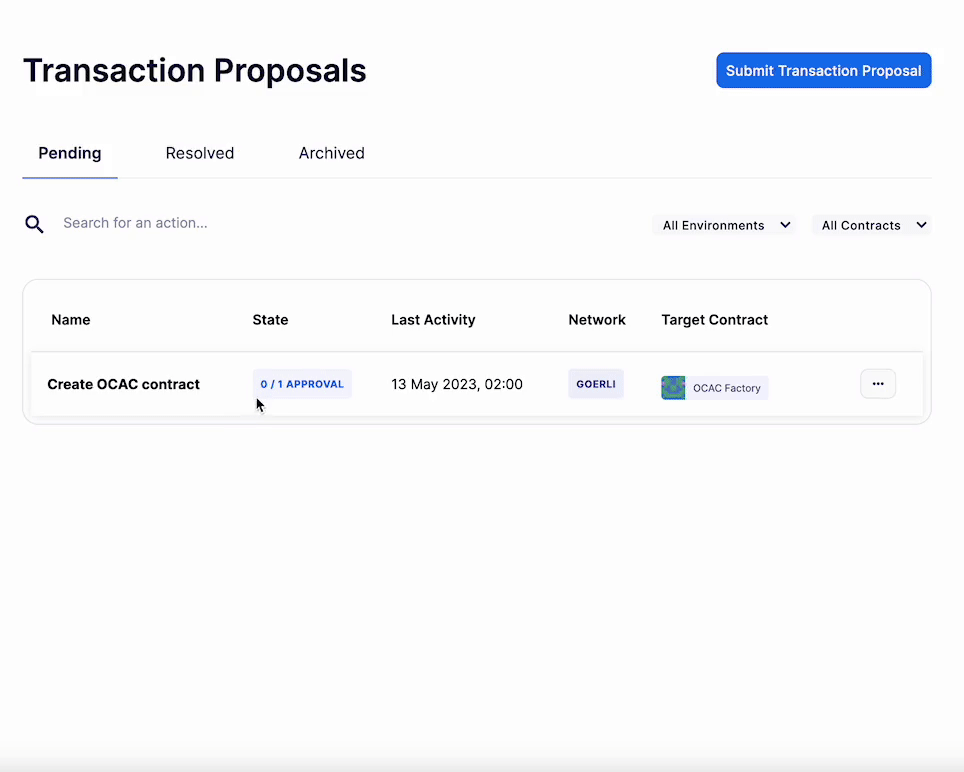Open the All Contracts dropdown
964x772 pixels.
869,225
